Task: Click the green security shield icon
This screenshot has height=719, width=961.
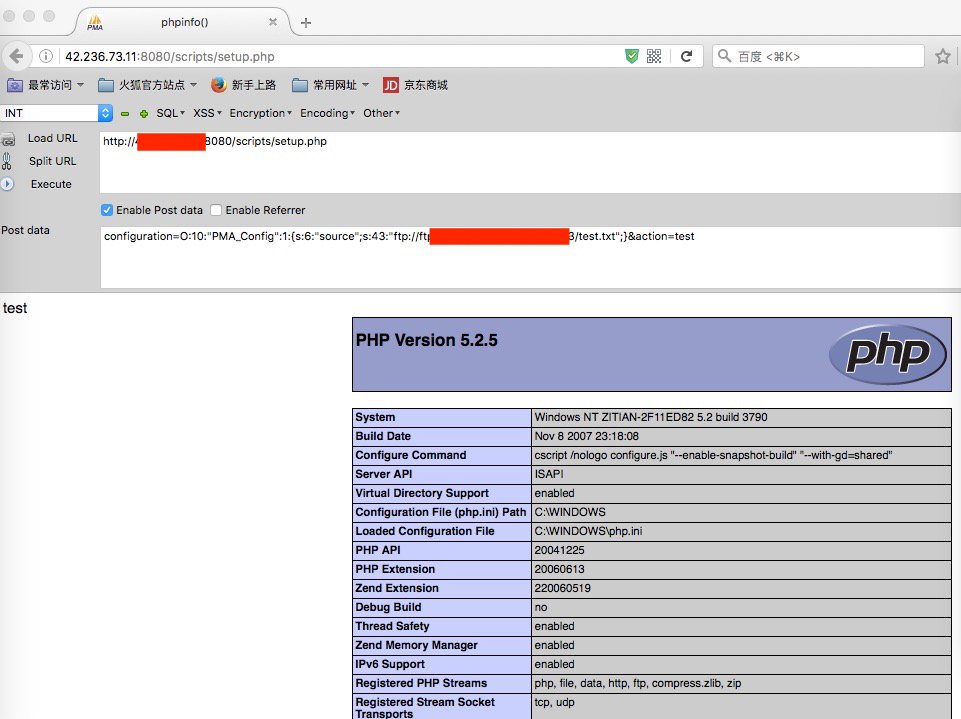Action: [x=632, y=56]
